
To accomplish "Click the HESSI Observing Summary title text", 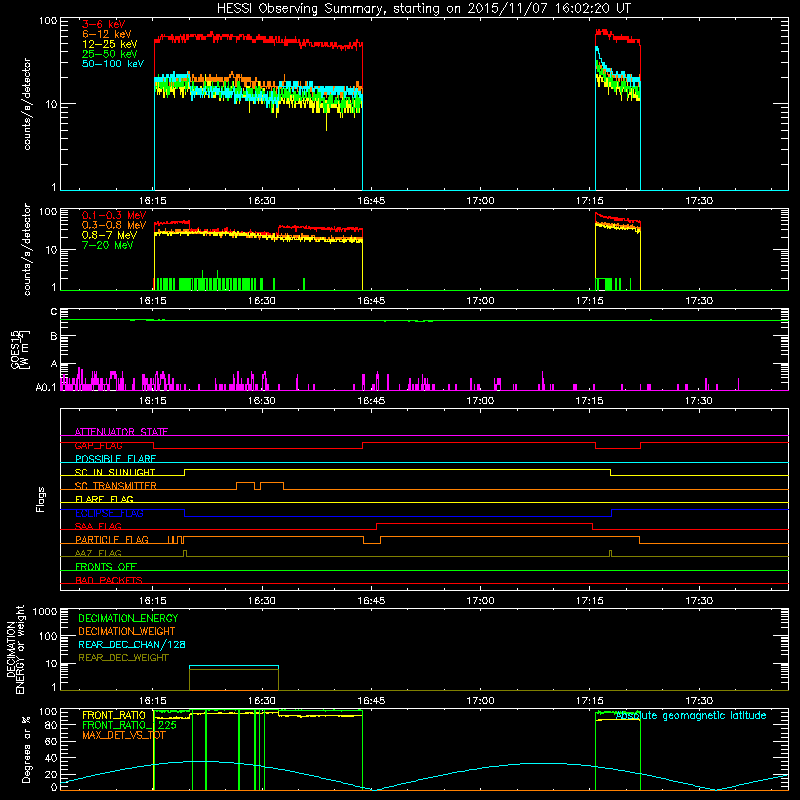I will click(424, 9).
